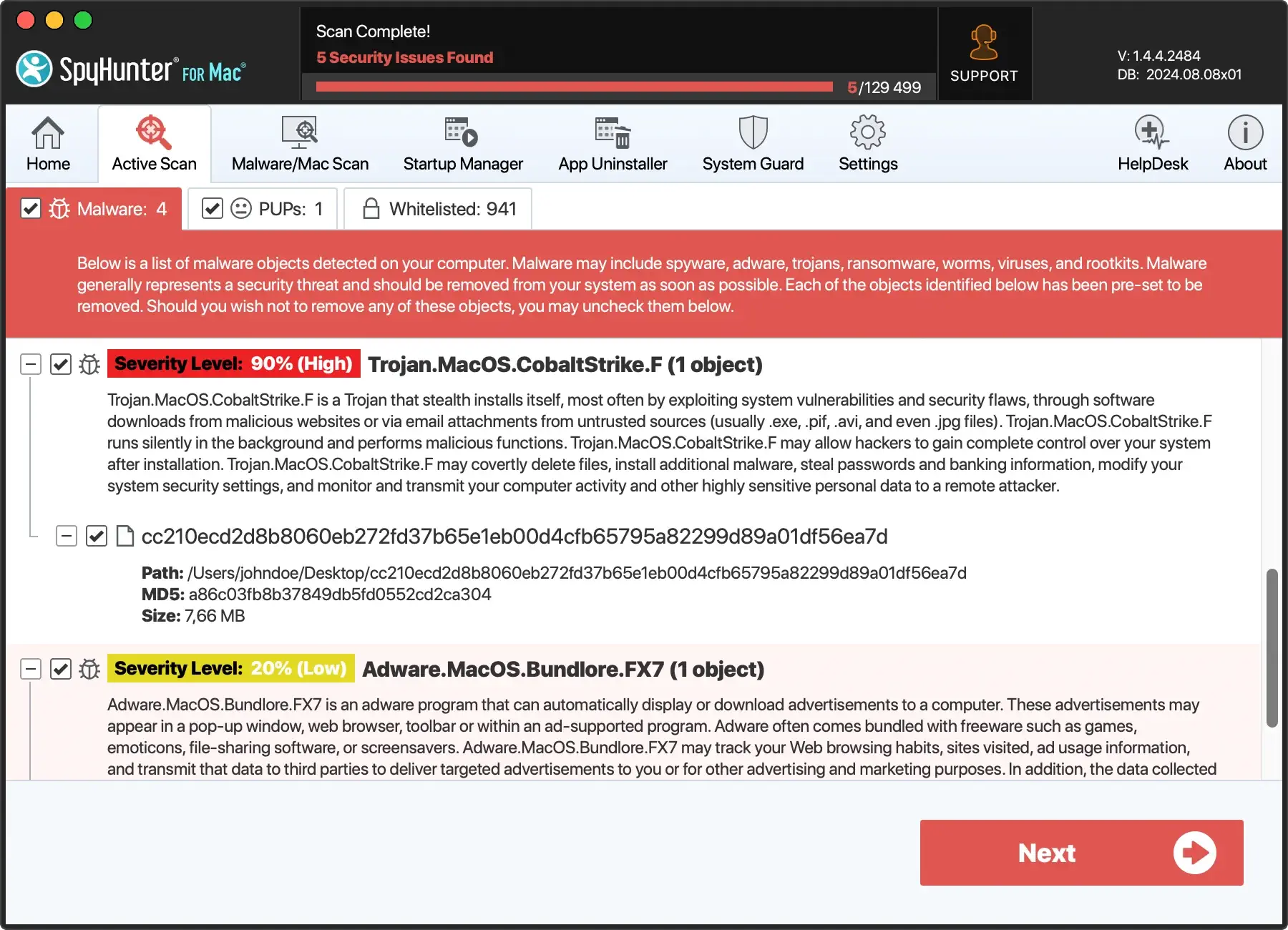
Task: Click the Next button label
Action: click(1047, 853)
